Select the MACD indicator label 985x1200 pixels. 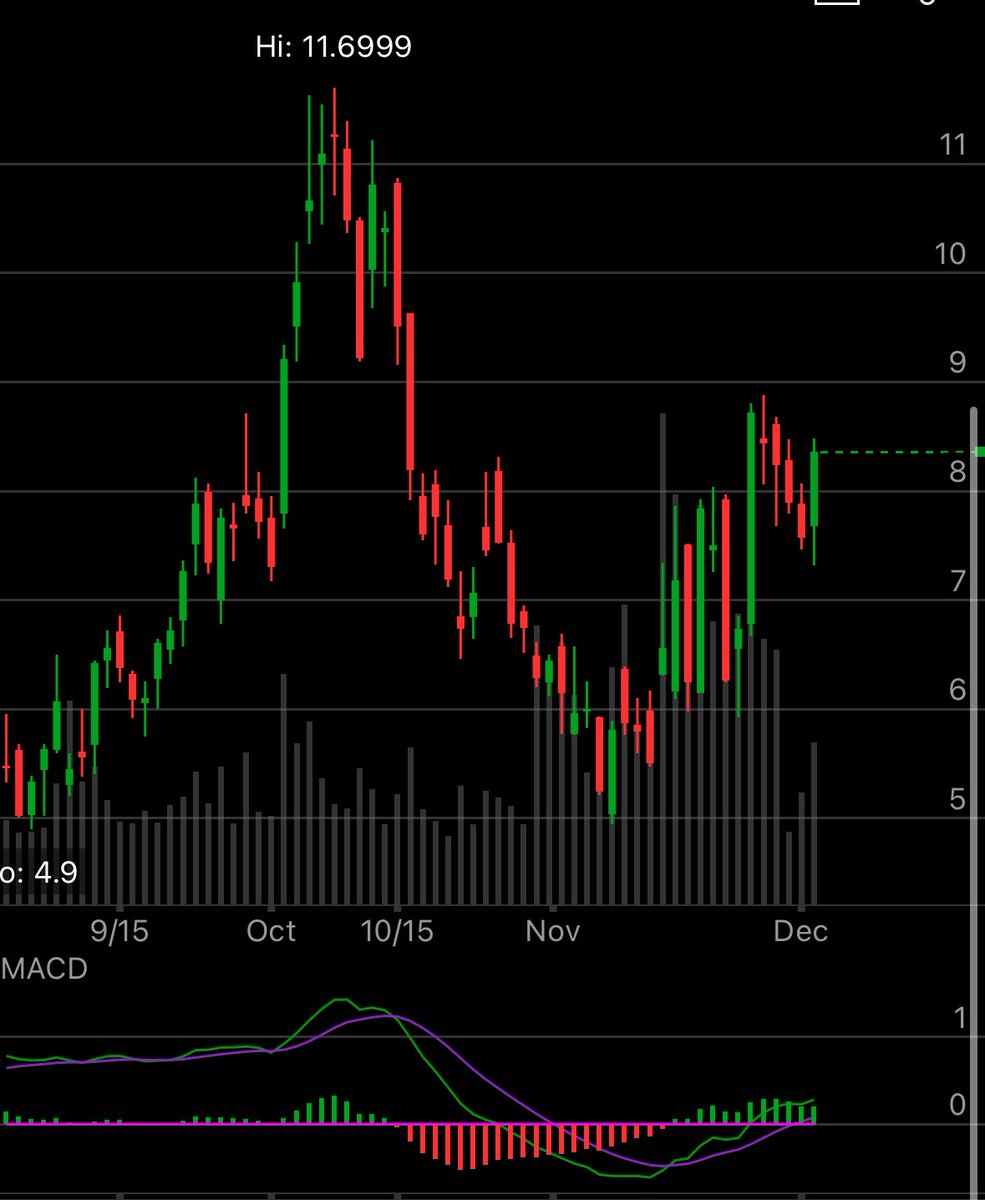click(x=44, y=969)
